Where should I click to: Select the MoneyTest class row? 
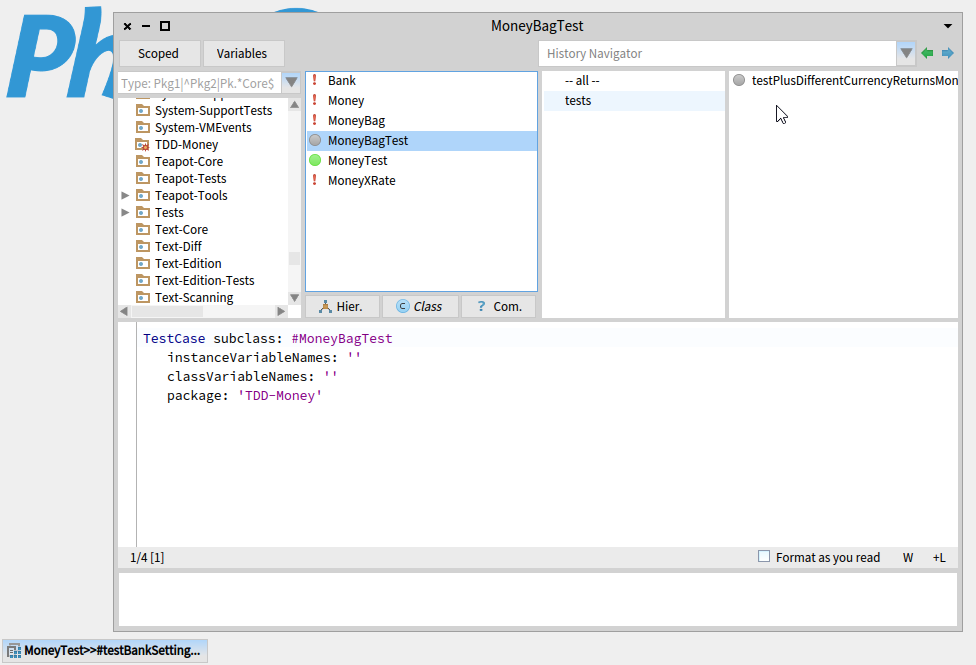421,161
